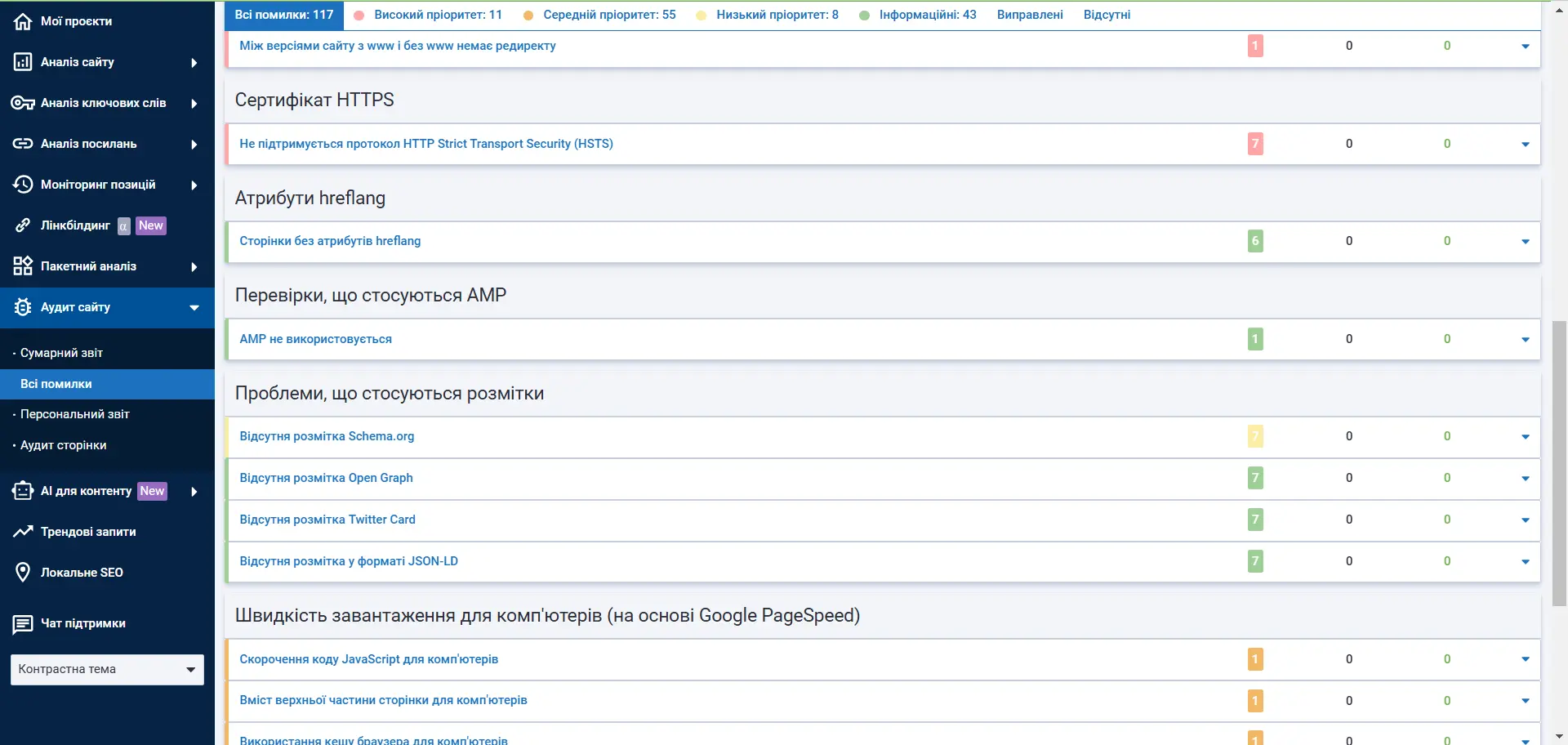The image size is (1568, 745).
Task: Expand the AMP не використовується row
Action: coord(1525,340)
